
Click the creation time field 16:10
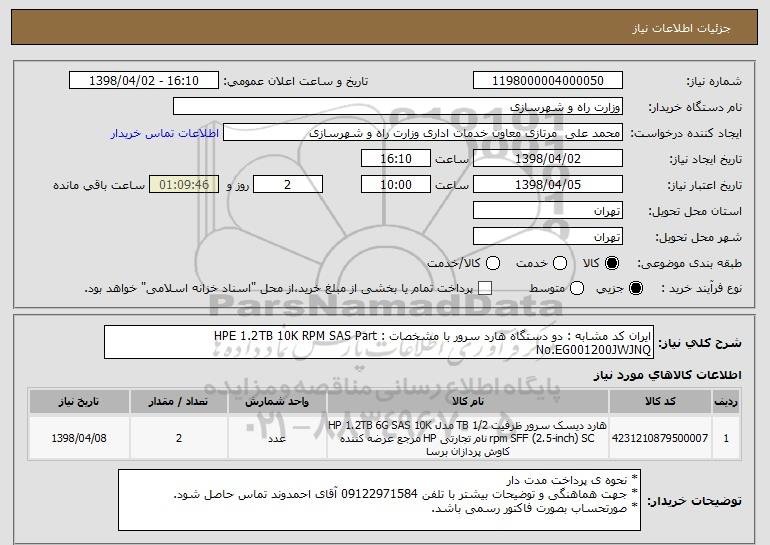(x=396, y=159)
